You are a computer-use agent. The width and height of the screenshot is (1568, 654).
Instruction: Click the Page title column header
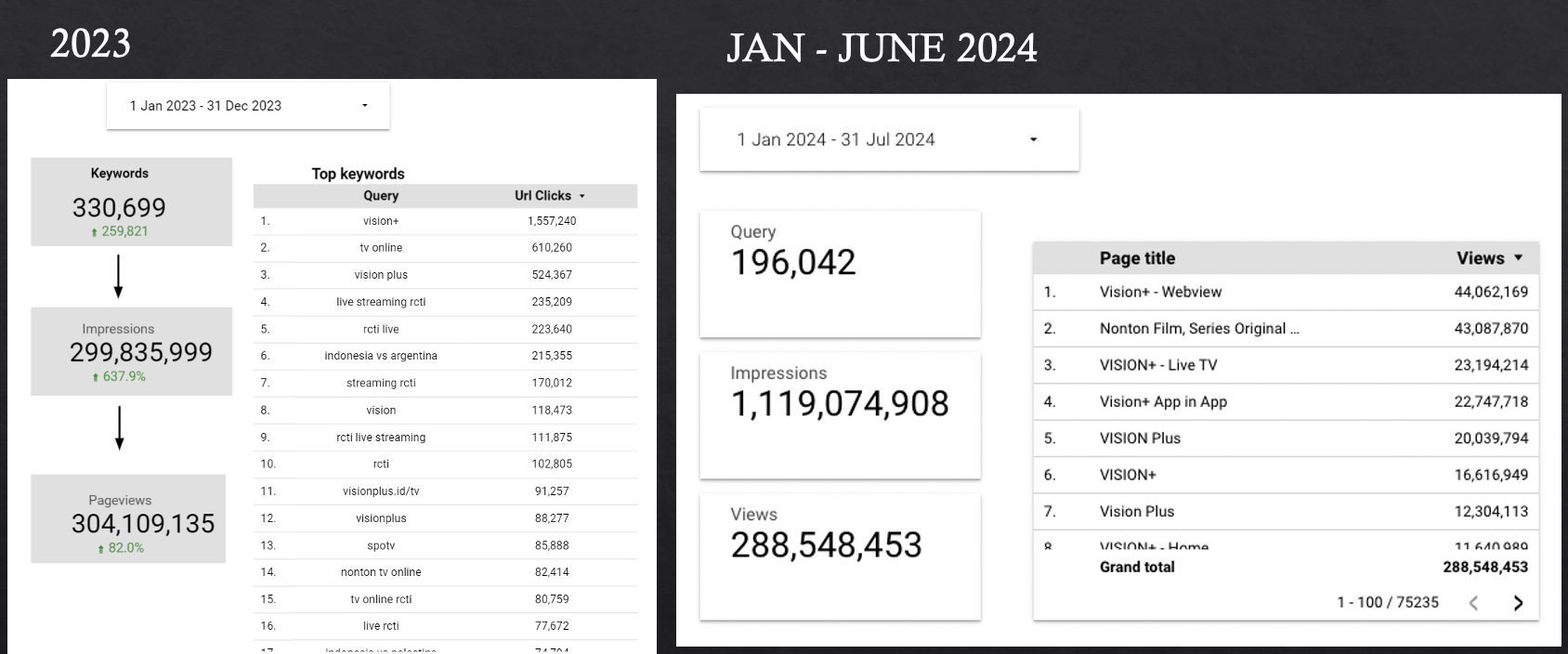tap(1137, 258)
